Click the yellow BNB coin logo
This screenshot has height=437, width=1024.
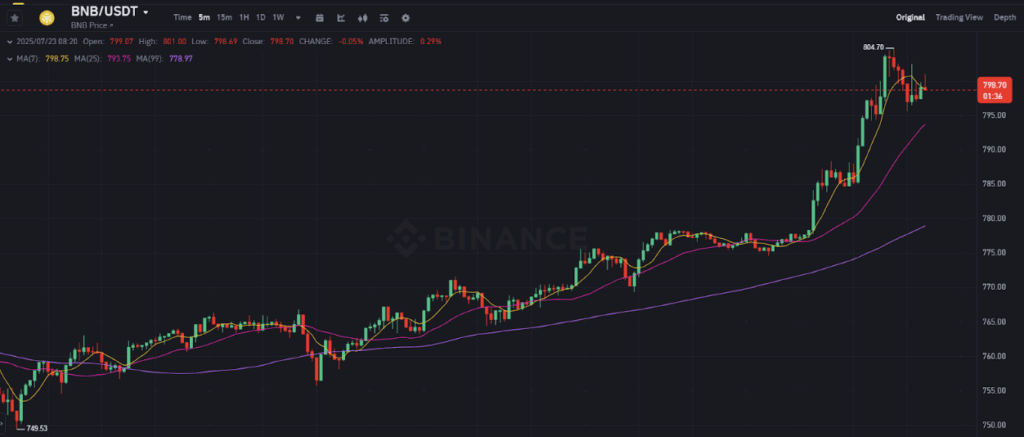pyautogui.click(x=46, y=17)
